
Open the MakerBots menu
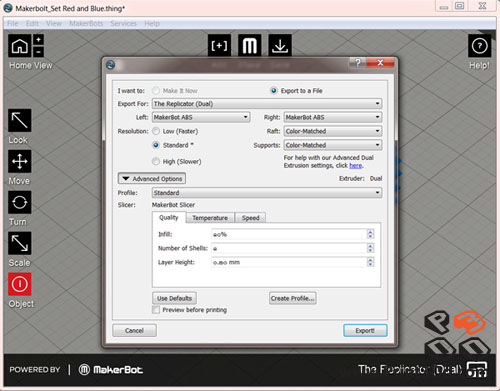(86, 23)
